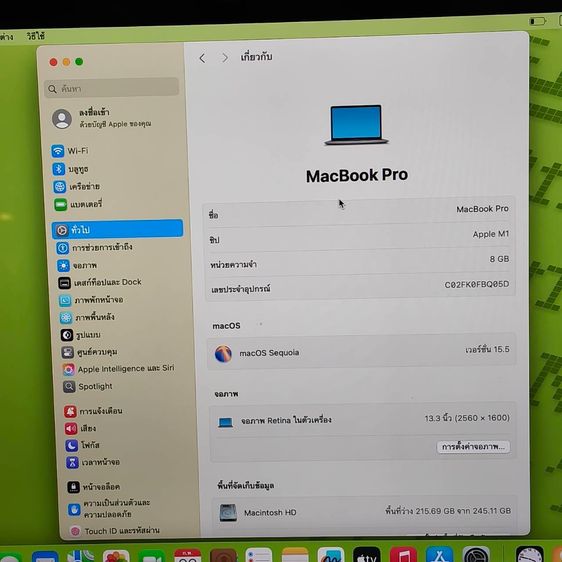Click serial number C02FK0FBQ05D

477,285
